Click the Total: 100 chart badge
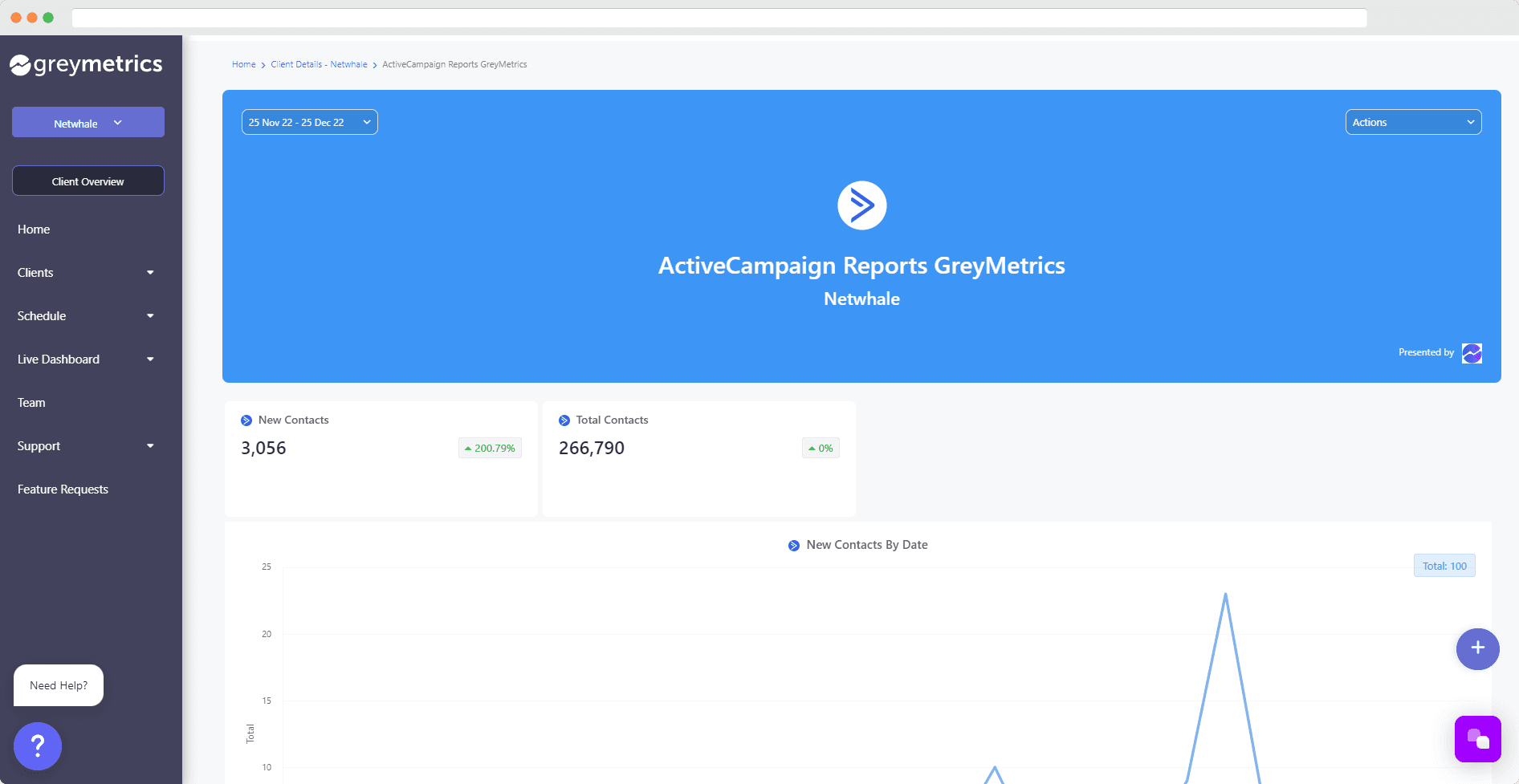 (x=1444, y=566)
